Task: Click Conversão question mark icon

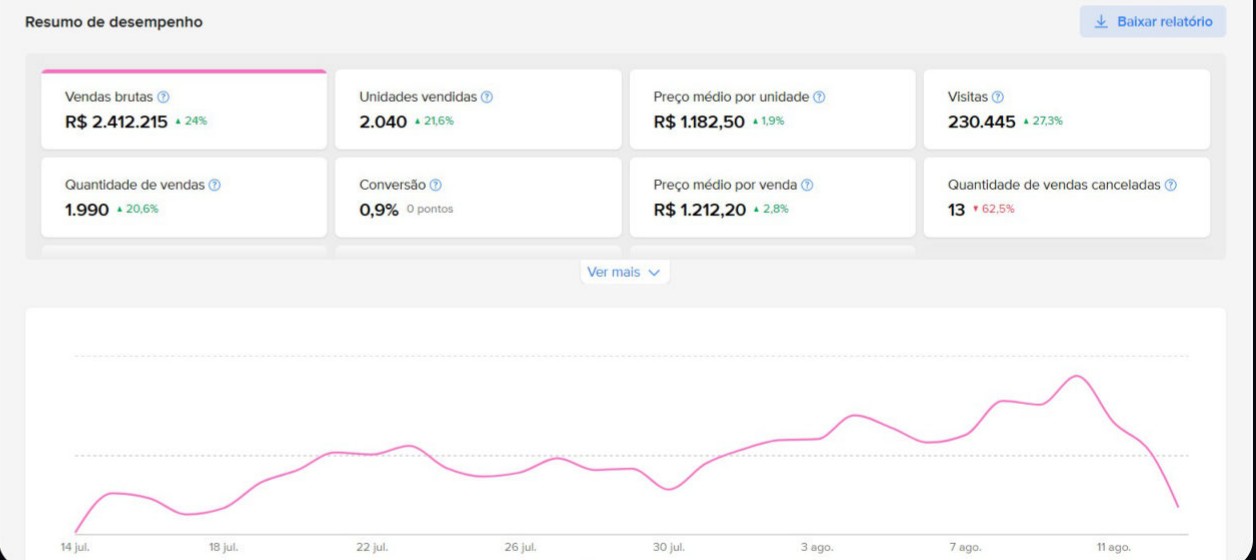Action: point(436,185)
